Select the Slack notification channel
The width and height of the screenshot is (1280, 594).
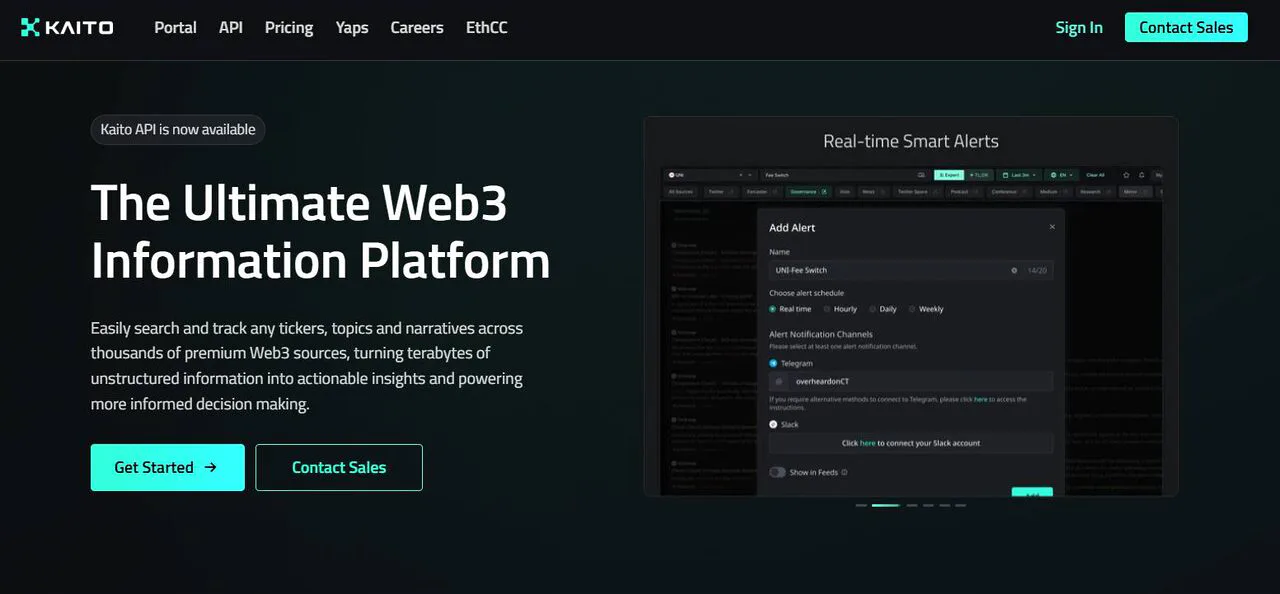(x=784, y=424)
